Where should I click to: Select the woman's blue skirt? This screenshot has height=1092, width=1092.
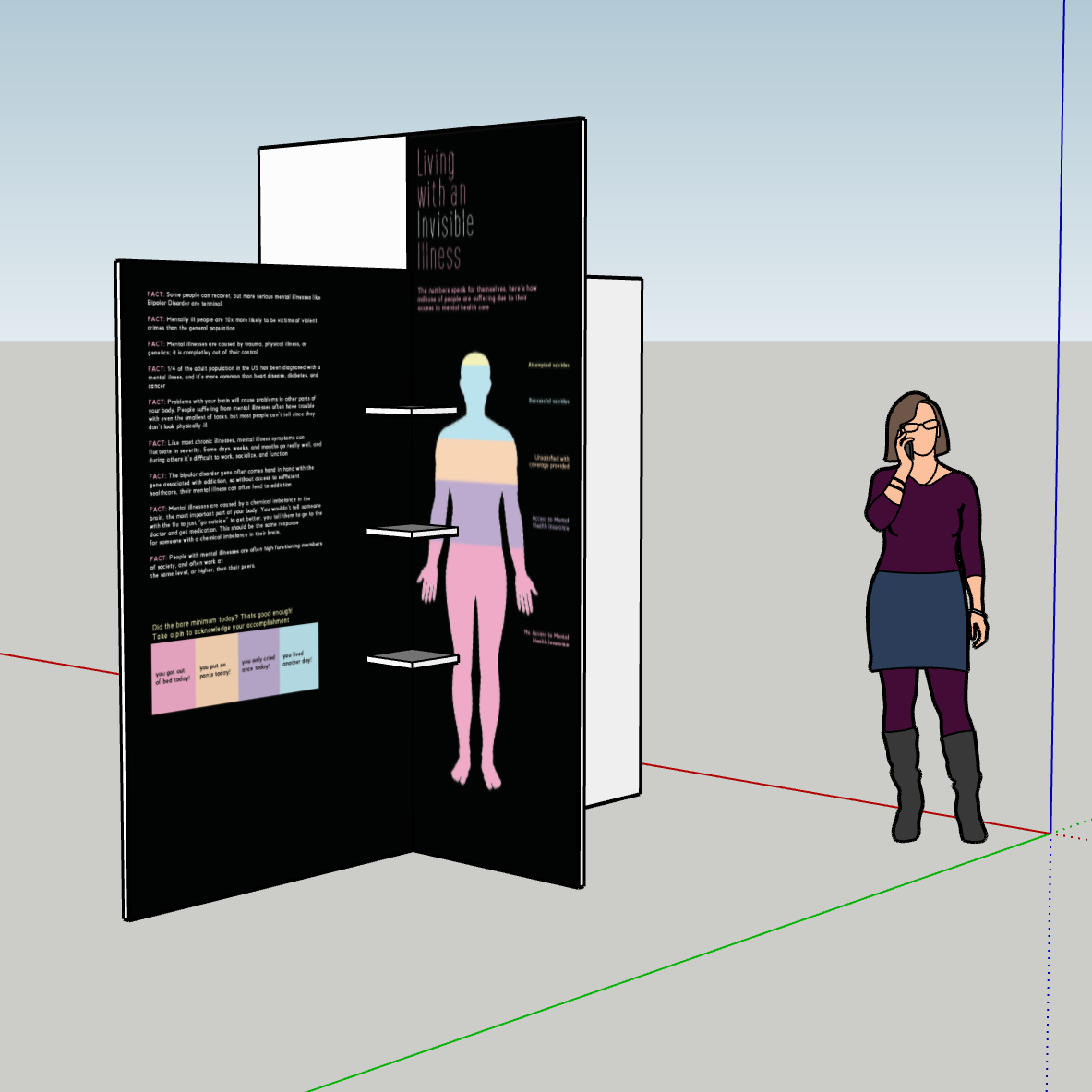[x=918, y=620]
